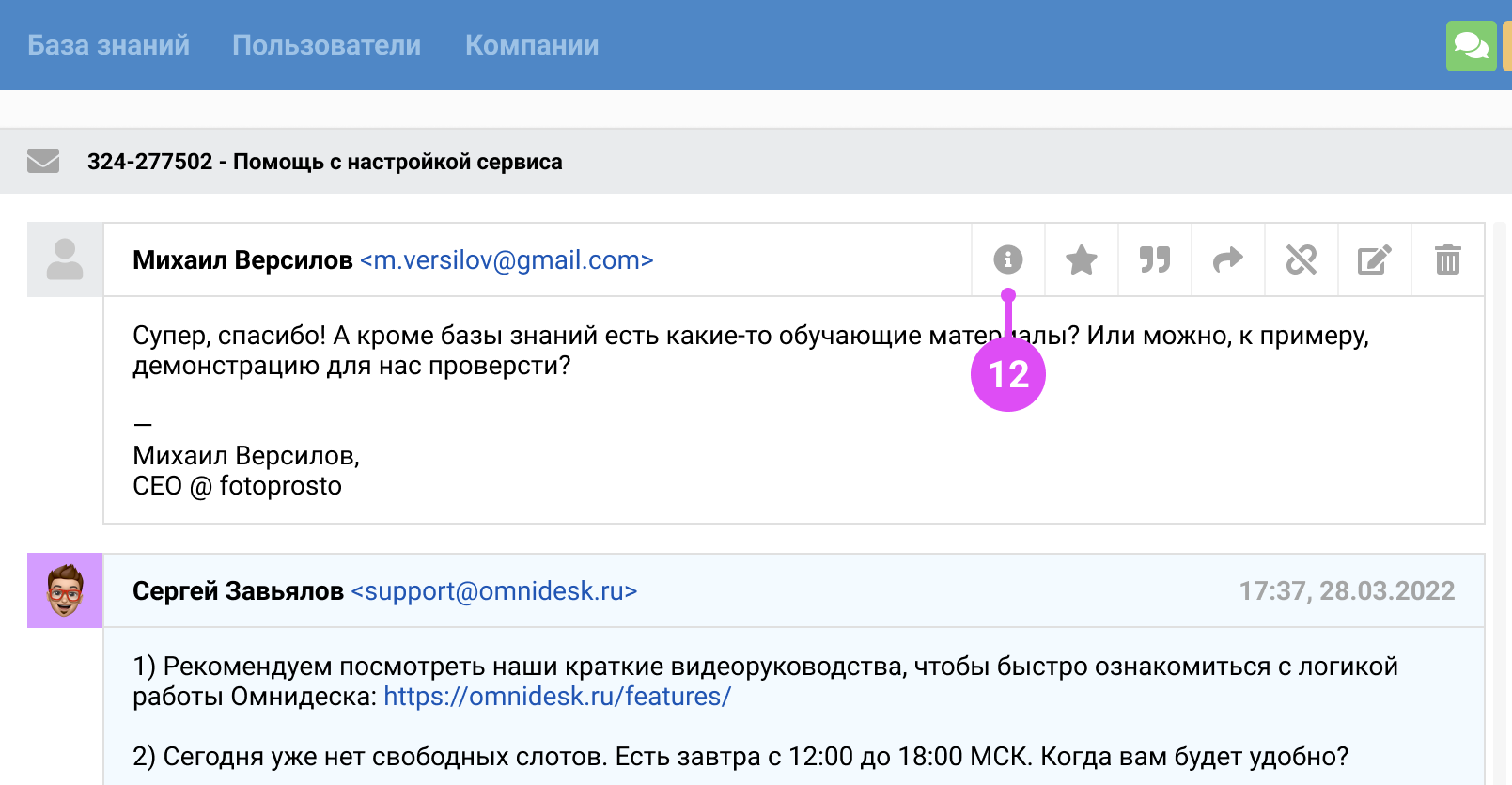Click the envelope icon beside the ticket subject
Screen dimensions: 1512x785
coord(43,162)
